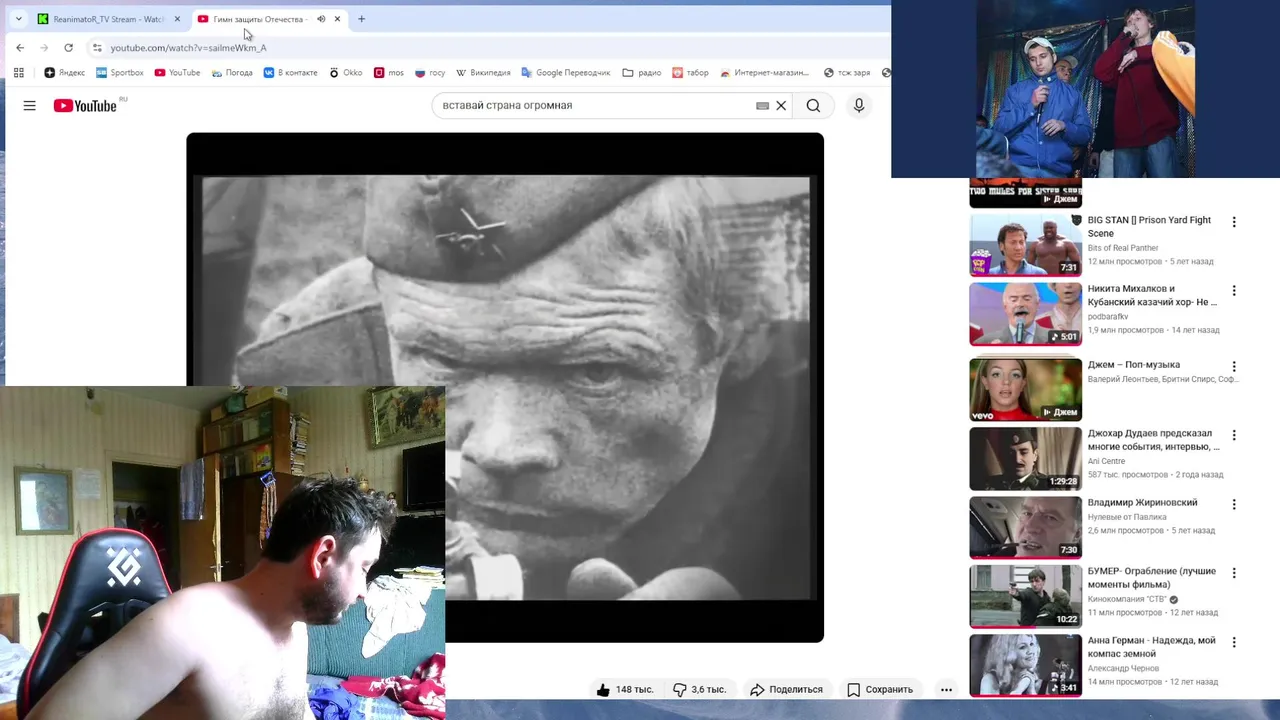Click channel name Bits of Real Panther
This screenshot has width=1280, height=720.
pos(1122,248)
